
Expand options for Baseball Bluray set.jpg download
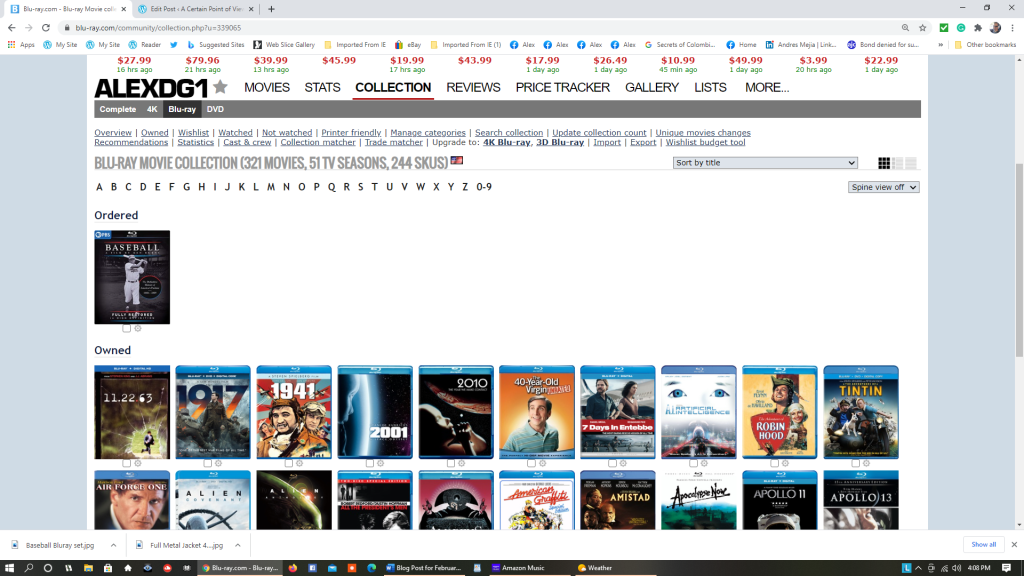pos(112,545)
